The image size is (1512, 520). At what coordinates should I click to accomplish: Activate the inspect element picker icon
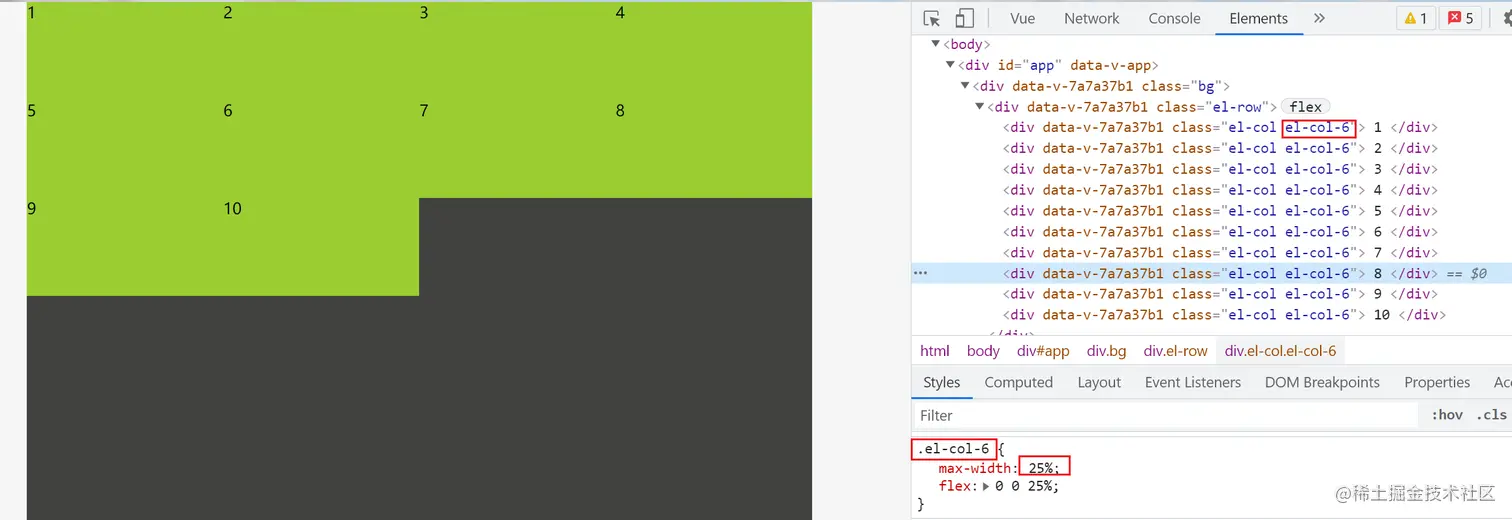pos(932,18)
